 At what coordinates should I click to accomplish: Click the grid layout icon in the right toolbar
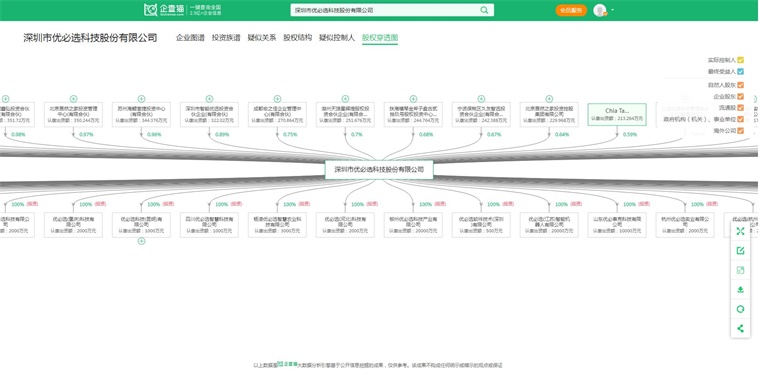740,270
